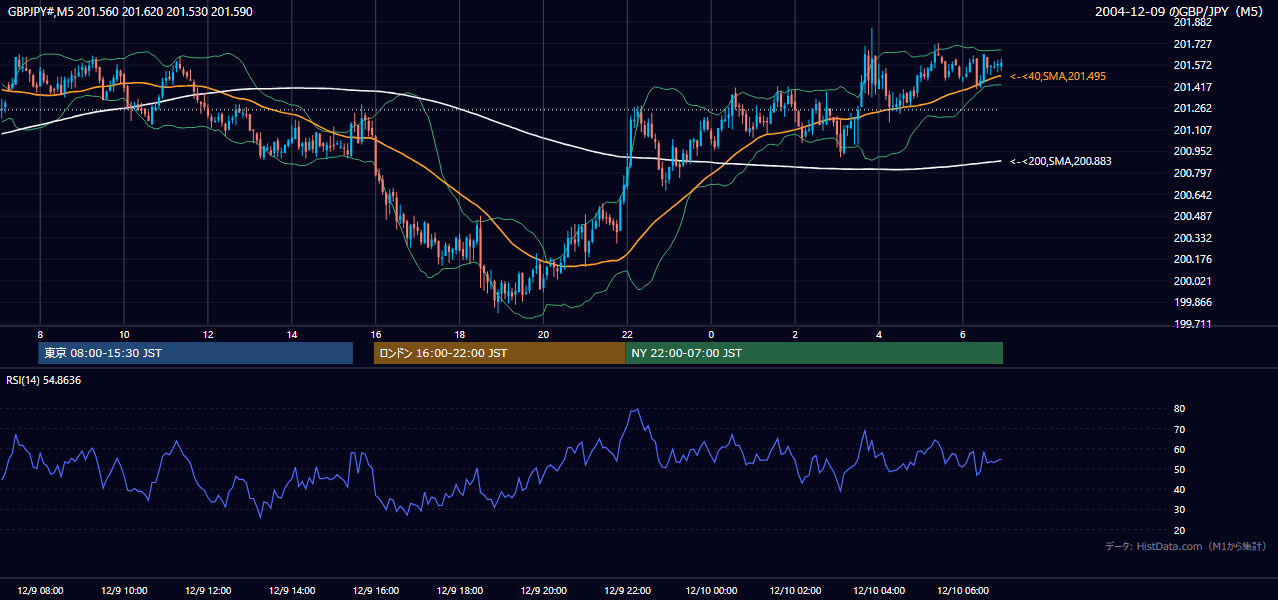The image size is (1278, 600).
Task: Click the hour tick '20' under price chart
Action: click(543, 334)
